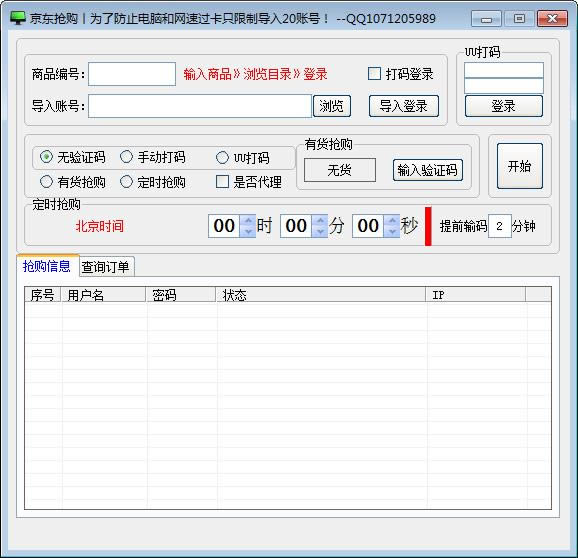The width and height of the screenshot is (578, 558).
Task: Open the 查询订单 tab
Action: click(x=106, y=267)
